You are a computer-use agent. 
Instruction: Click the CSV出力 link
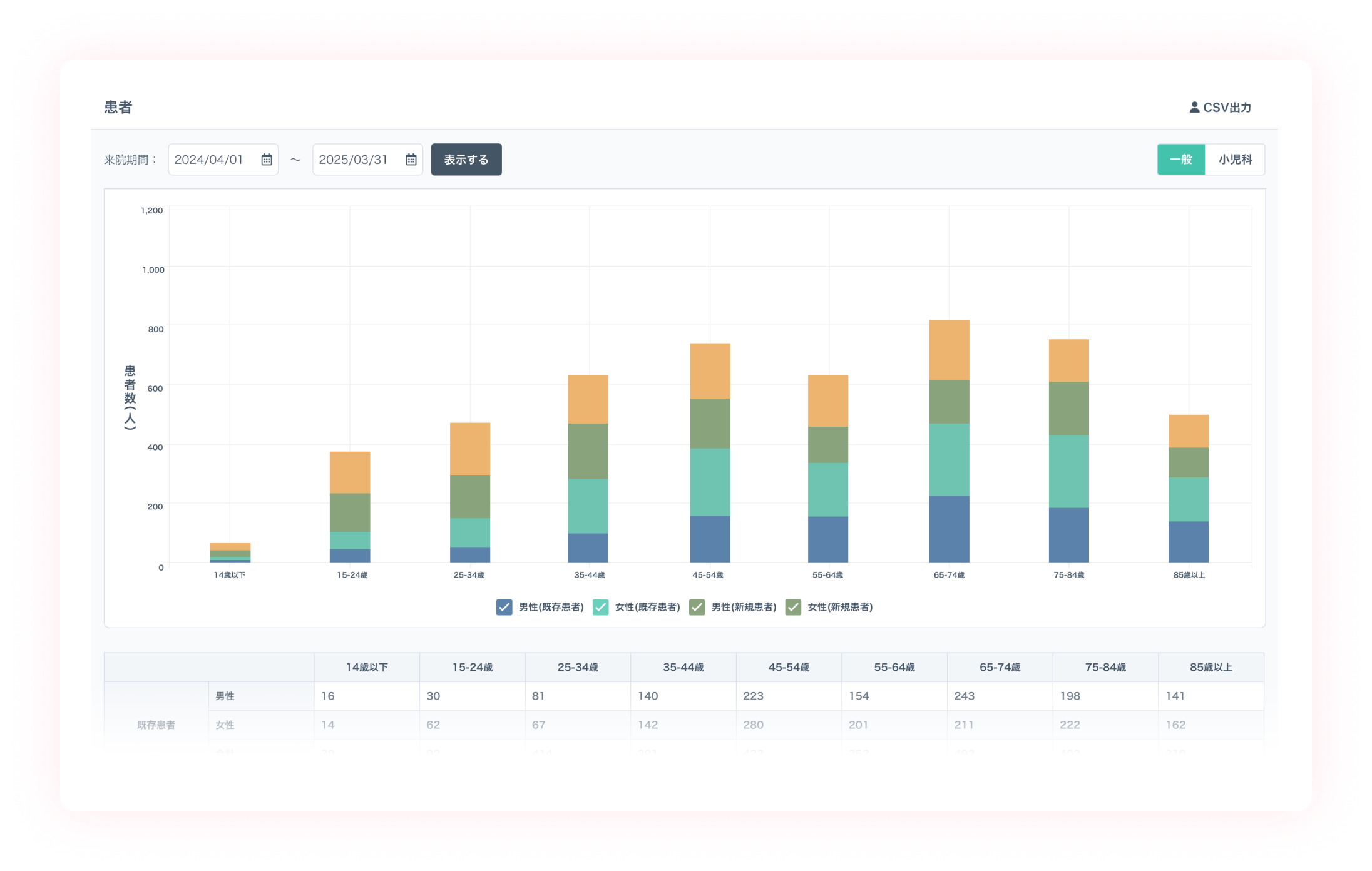pyautogui.click(x=1226, y=108)
